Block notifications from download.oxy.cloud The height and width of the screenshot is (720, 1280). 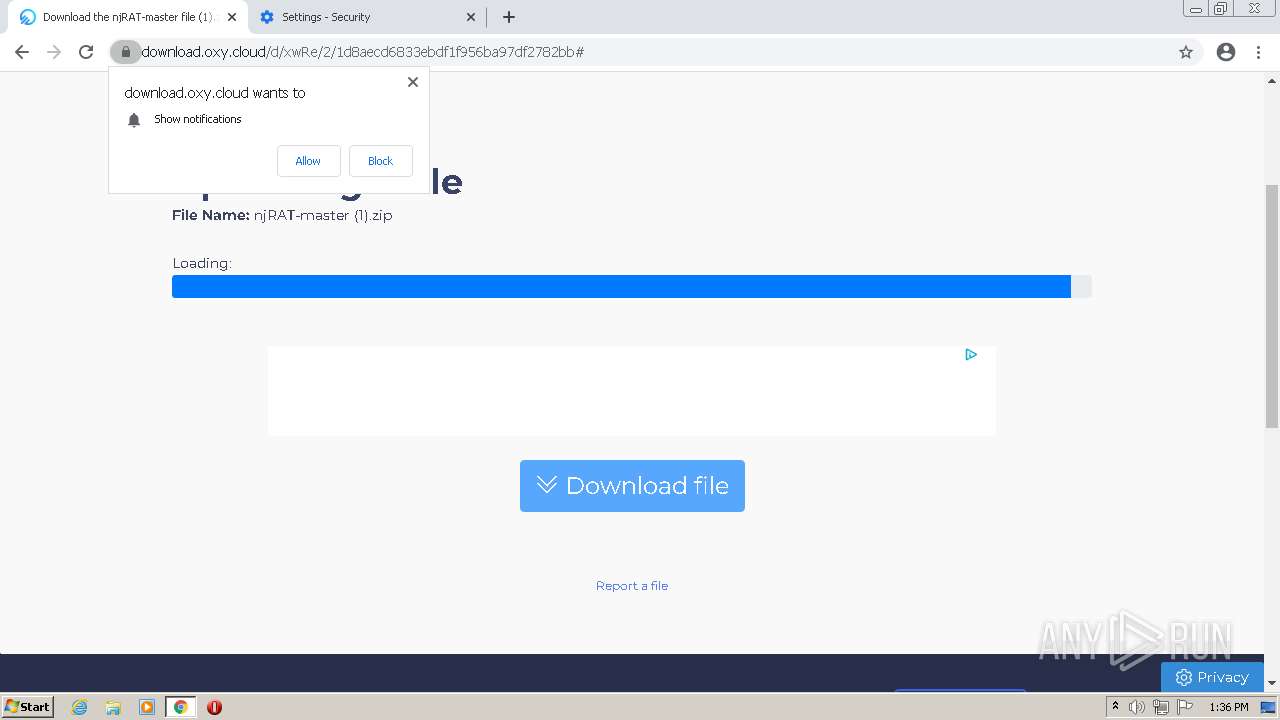point(380,161)
